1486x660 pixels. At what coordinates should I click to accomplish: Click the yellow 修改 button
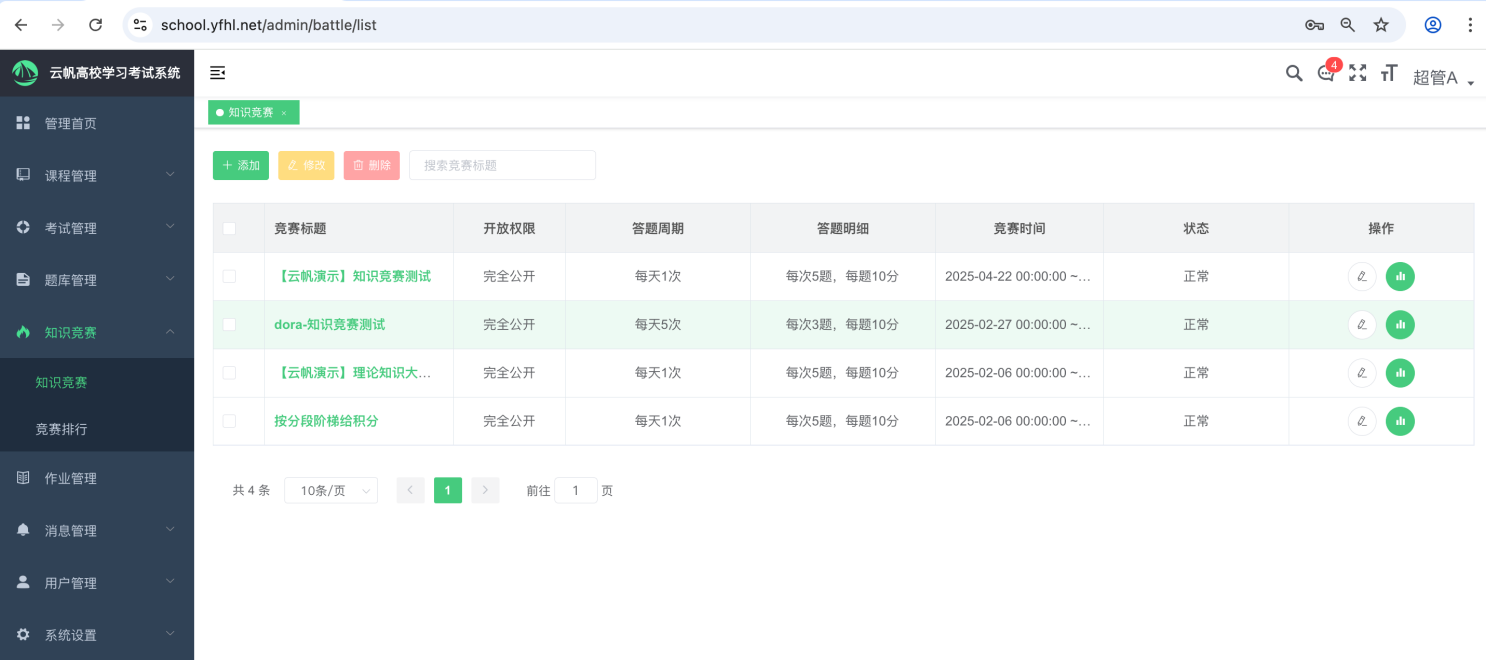tap(306, 165)
